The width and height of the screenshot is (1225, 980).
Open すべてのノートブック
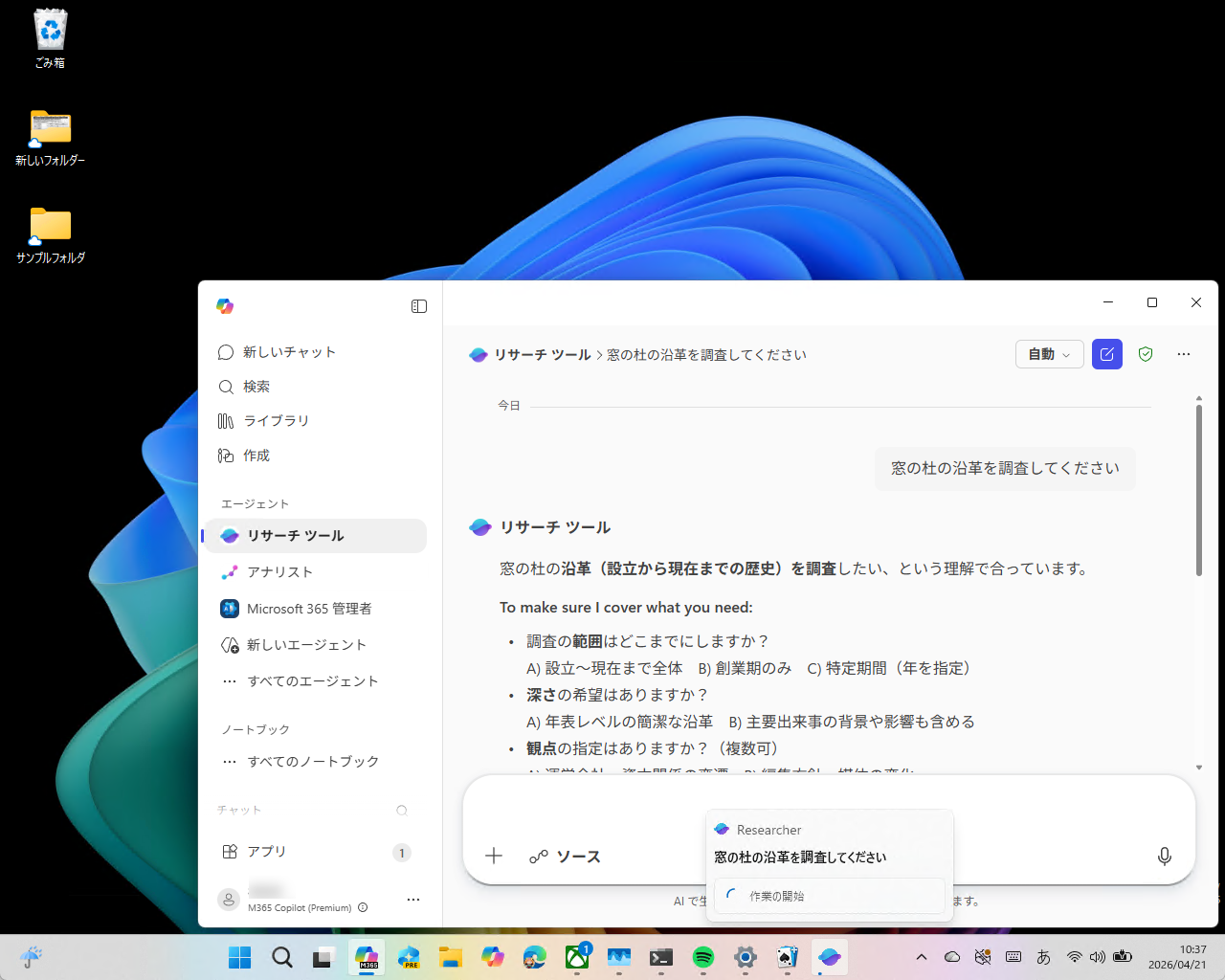click(x=310, y=761)
